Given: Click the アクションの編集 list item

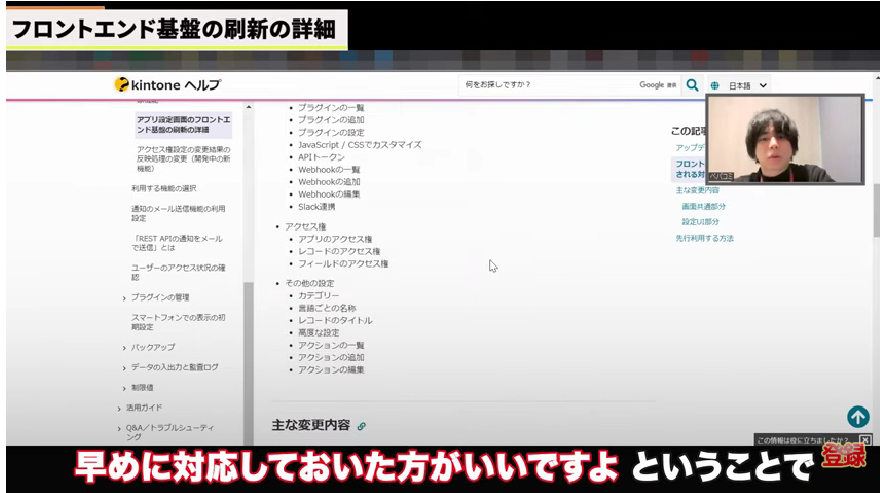Looking at the screenshot, I should pyautogui.click(x=331, y=370).
